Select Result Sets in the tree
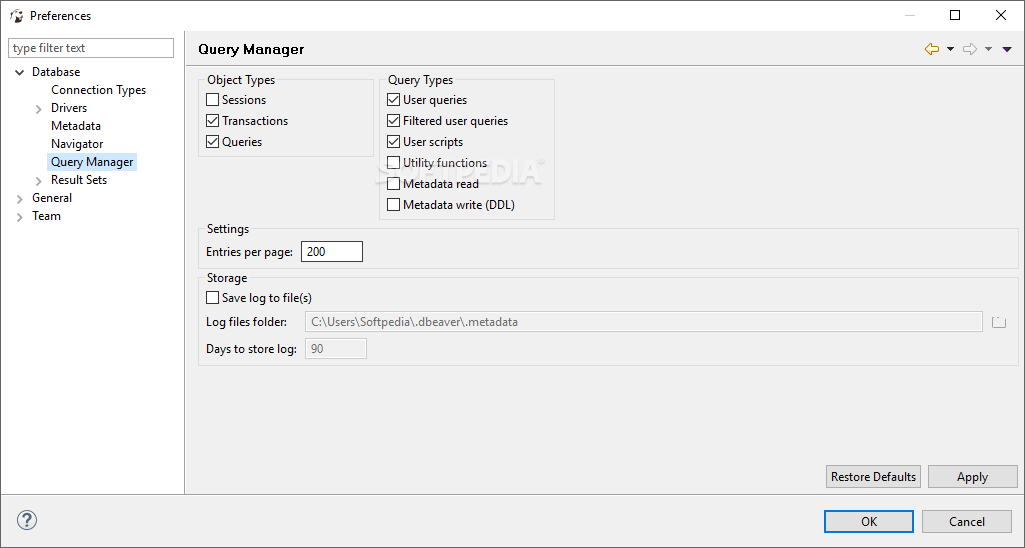Viewport: 1025px width, 548px height. 79,180
